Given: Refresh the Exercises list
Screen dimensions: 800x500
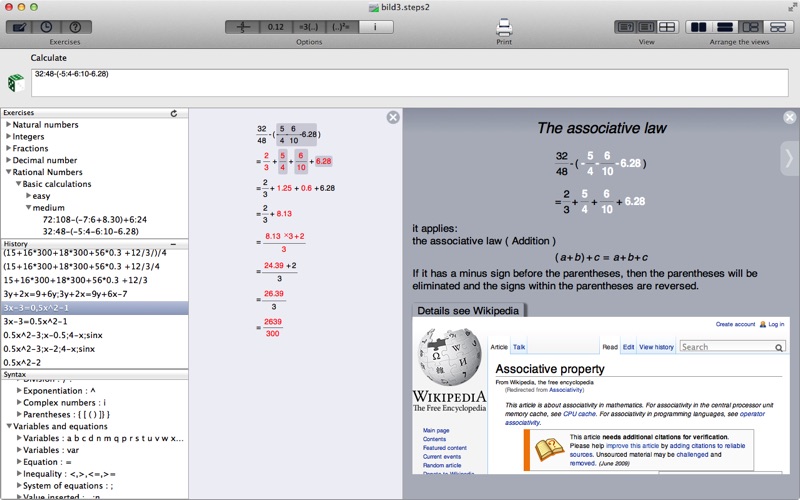Looking at the screenshot, I should click(174, 113).
